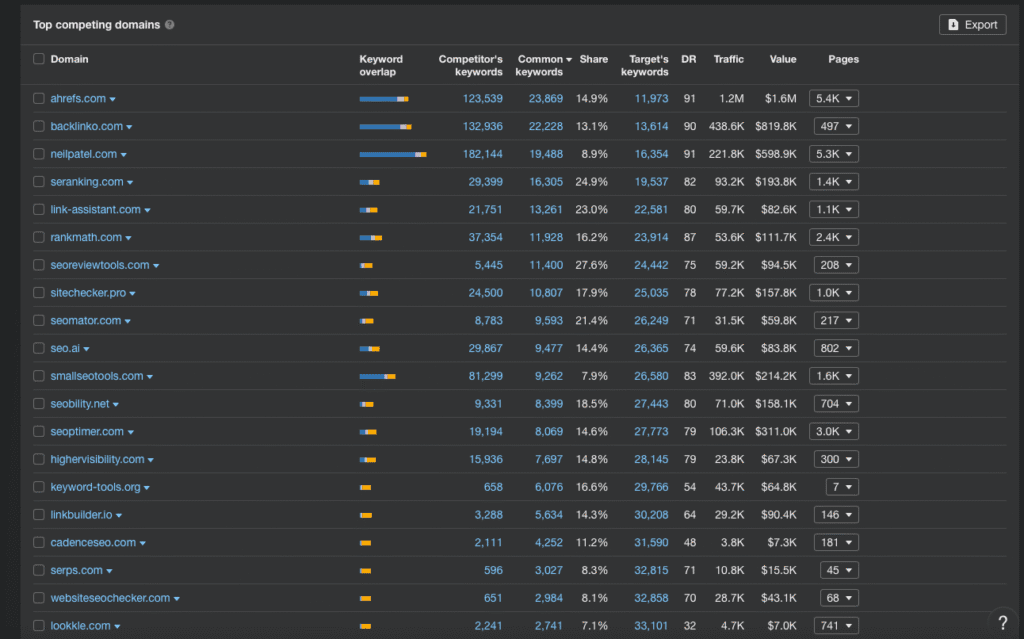Open the Pages dropdown showing 5.4K

835,99
